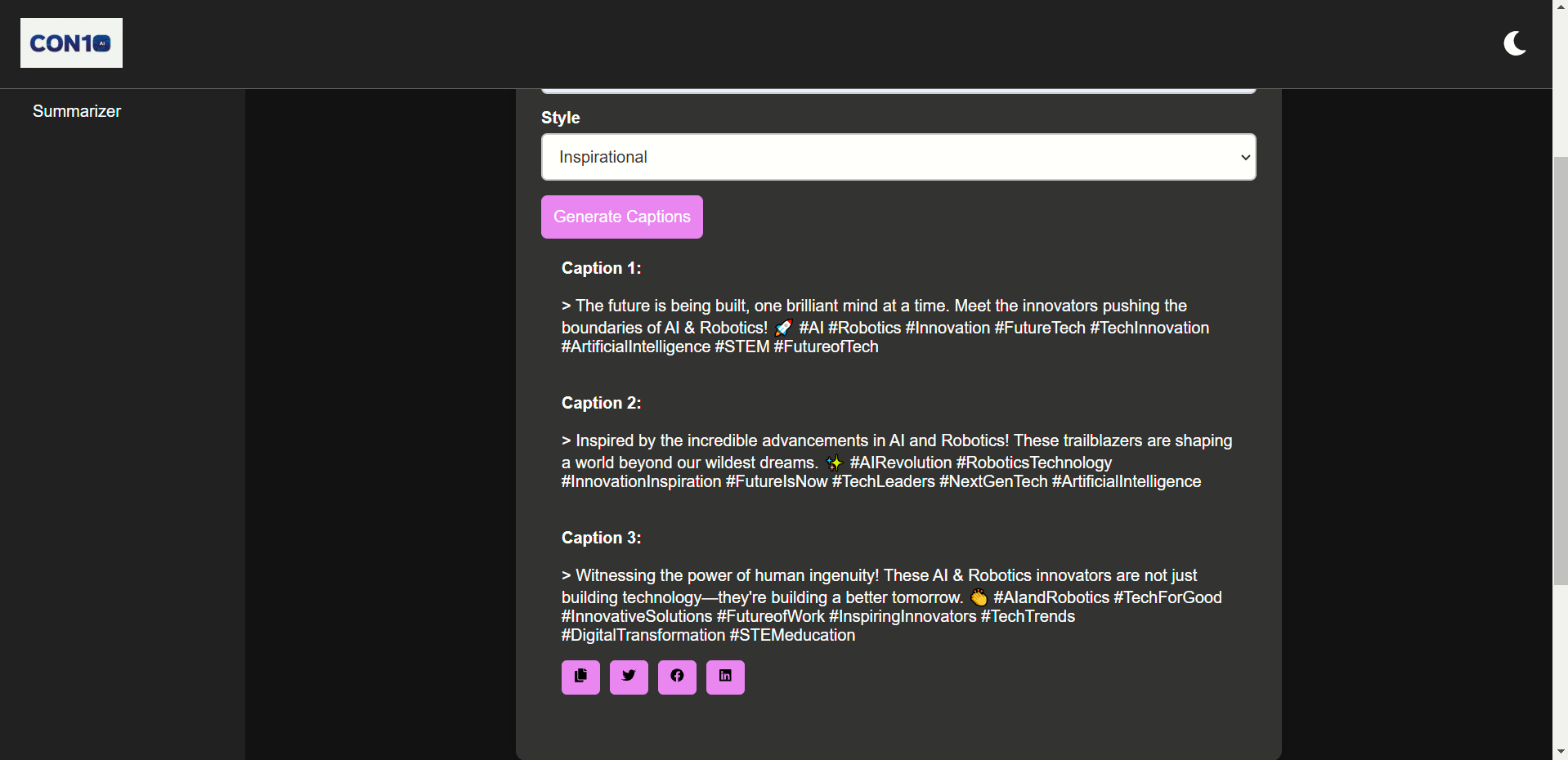
Task: Click the vertical page scrollbar thumb
Action: click(1560, 368)
